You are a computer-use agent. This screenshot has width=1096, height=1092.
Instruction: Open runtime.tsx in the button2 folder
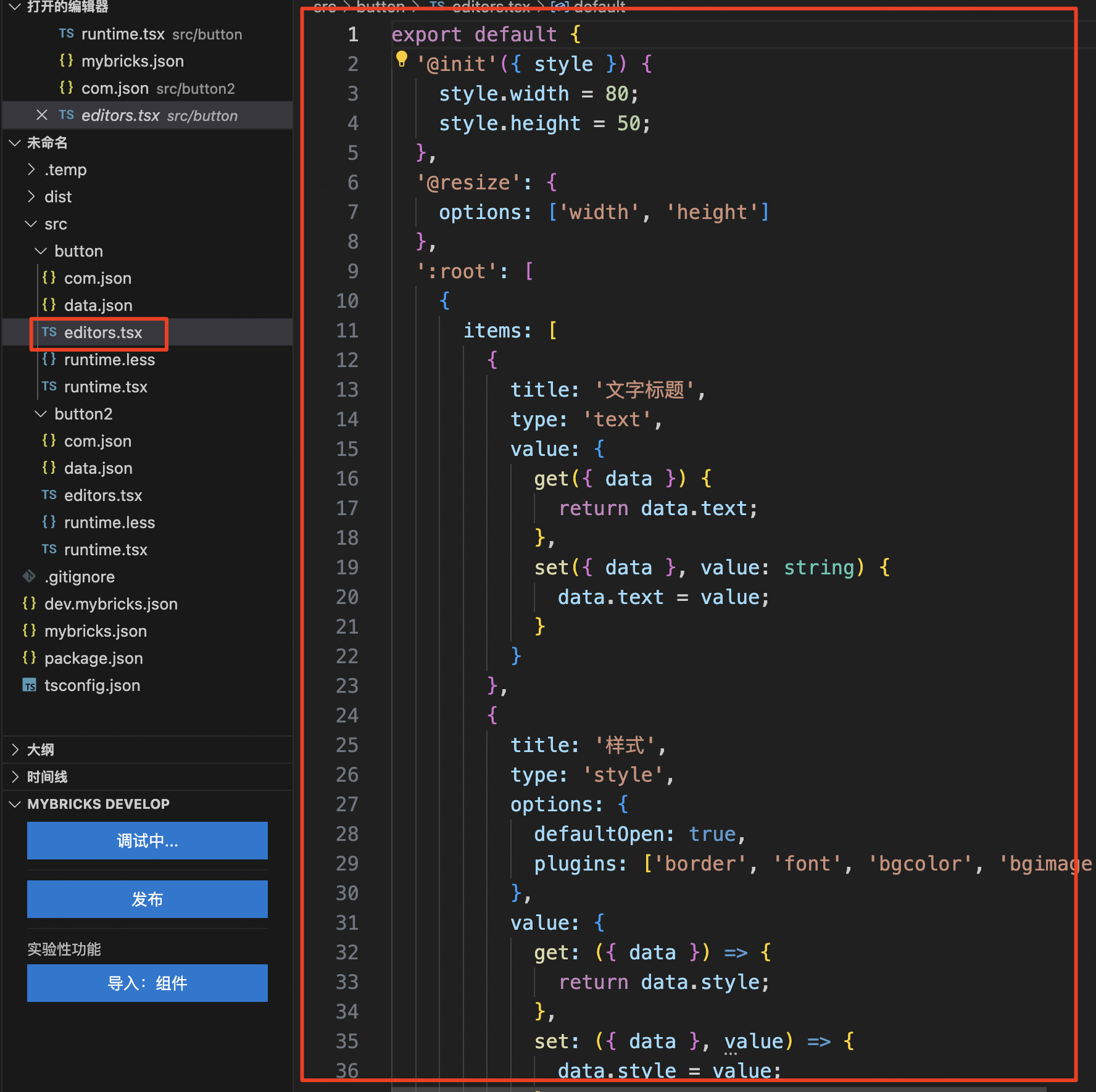[x=147, y=550]
